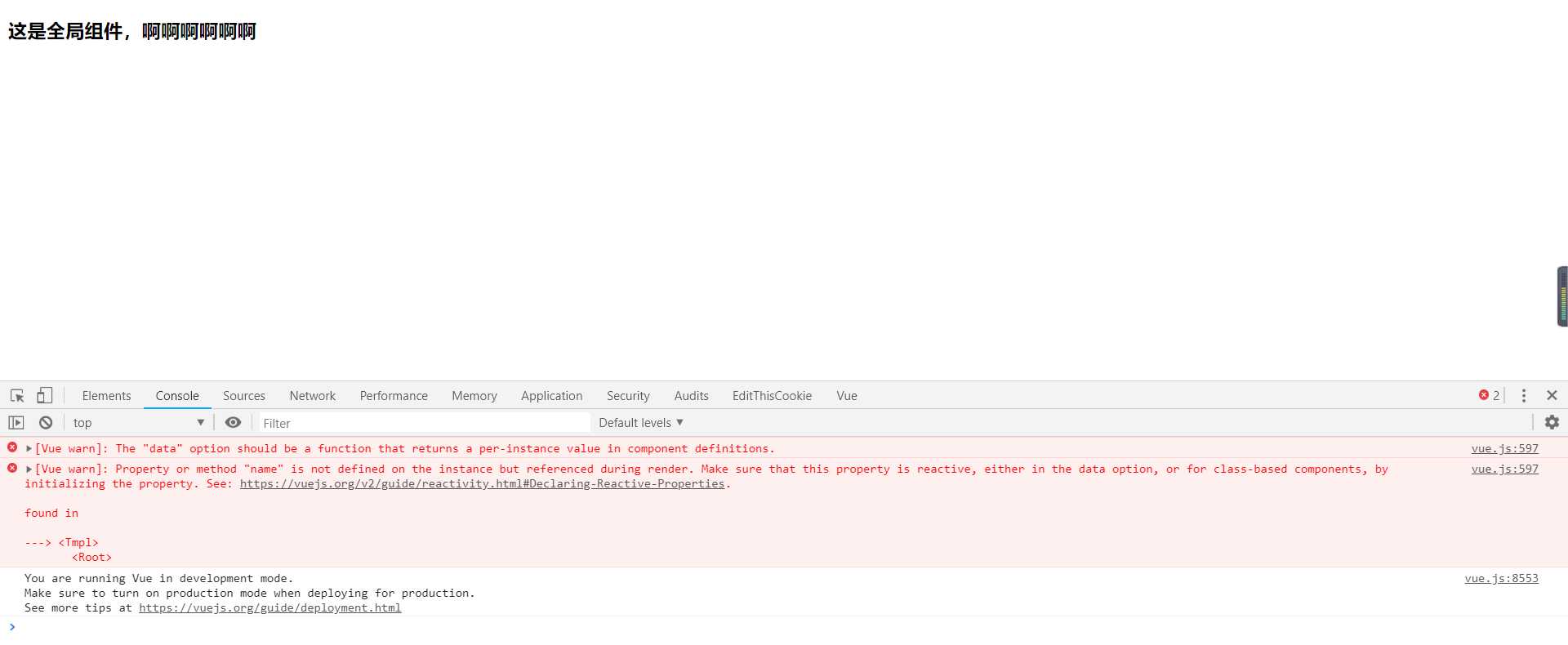Clear the console with the ban icon
Screen dimensions: 1568x645
[x=46, y=423]
